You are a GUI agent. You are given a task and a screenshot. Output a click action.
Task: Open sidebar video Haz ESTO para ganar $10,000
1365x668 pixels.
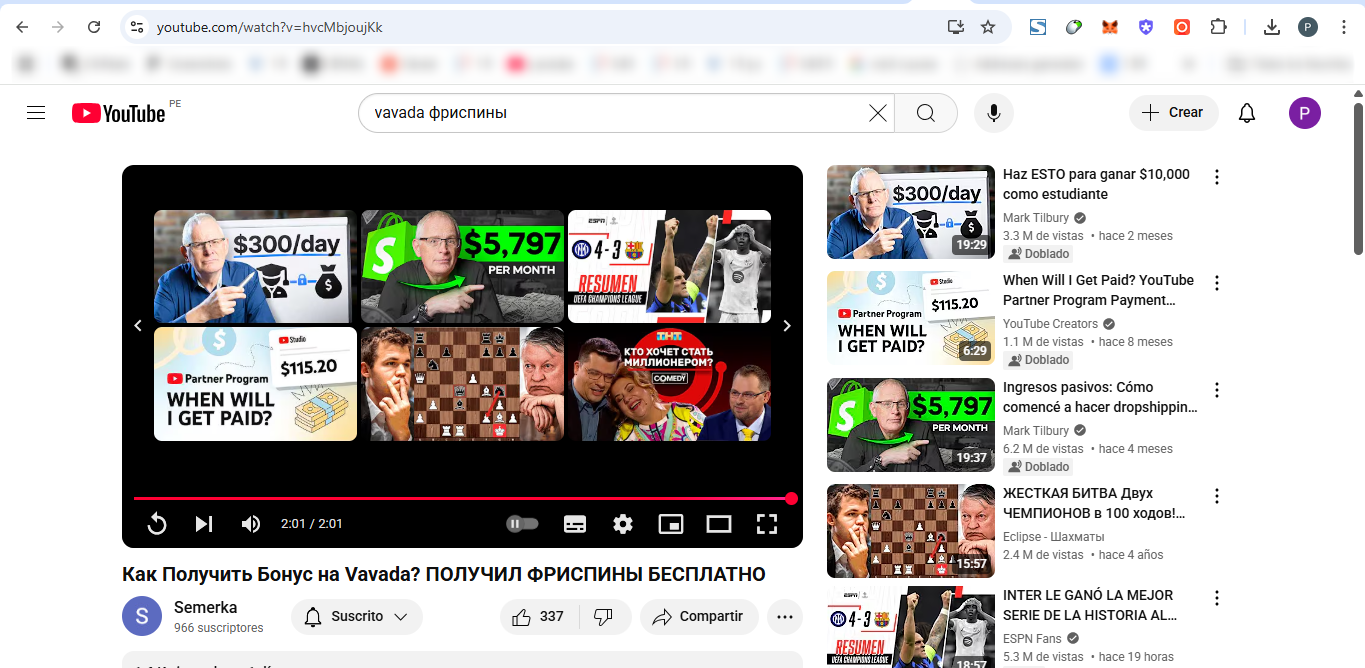point(1096,184)
